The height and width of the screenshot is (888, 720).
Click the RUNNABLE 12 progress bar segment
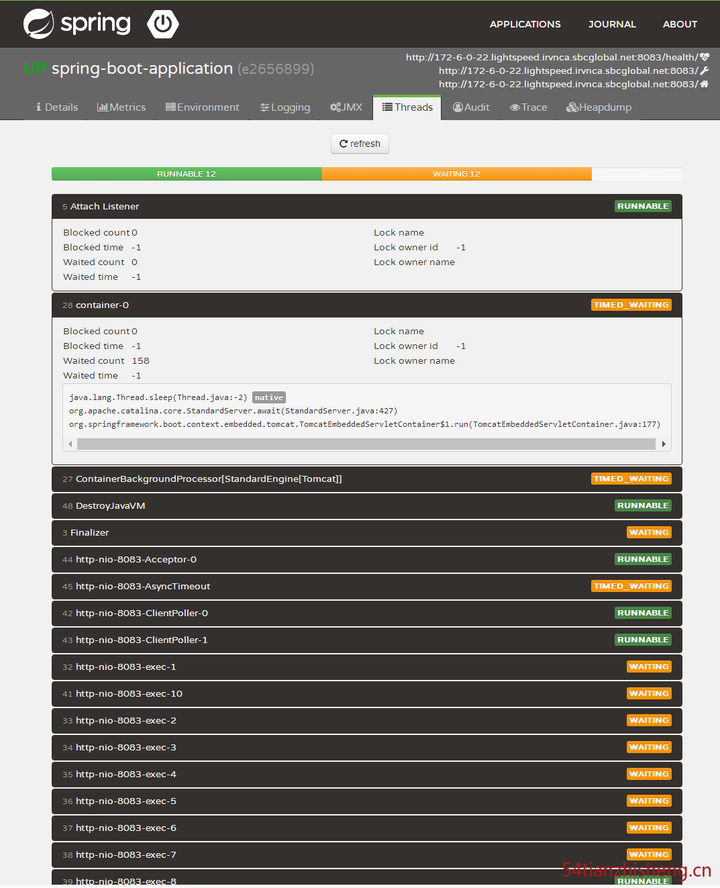(x=186, y=174)
